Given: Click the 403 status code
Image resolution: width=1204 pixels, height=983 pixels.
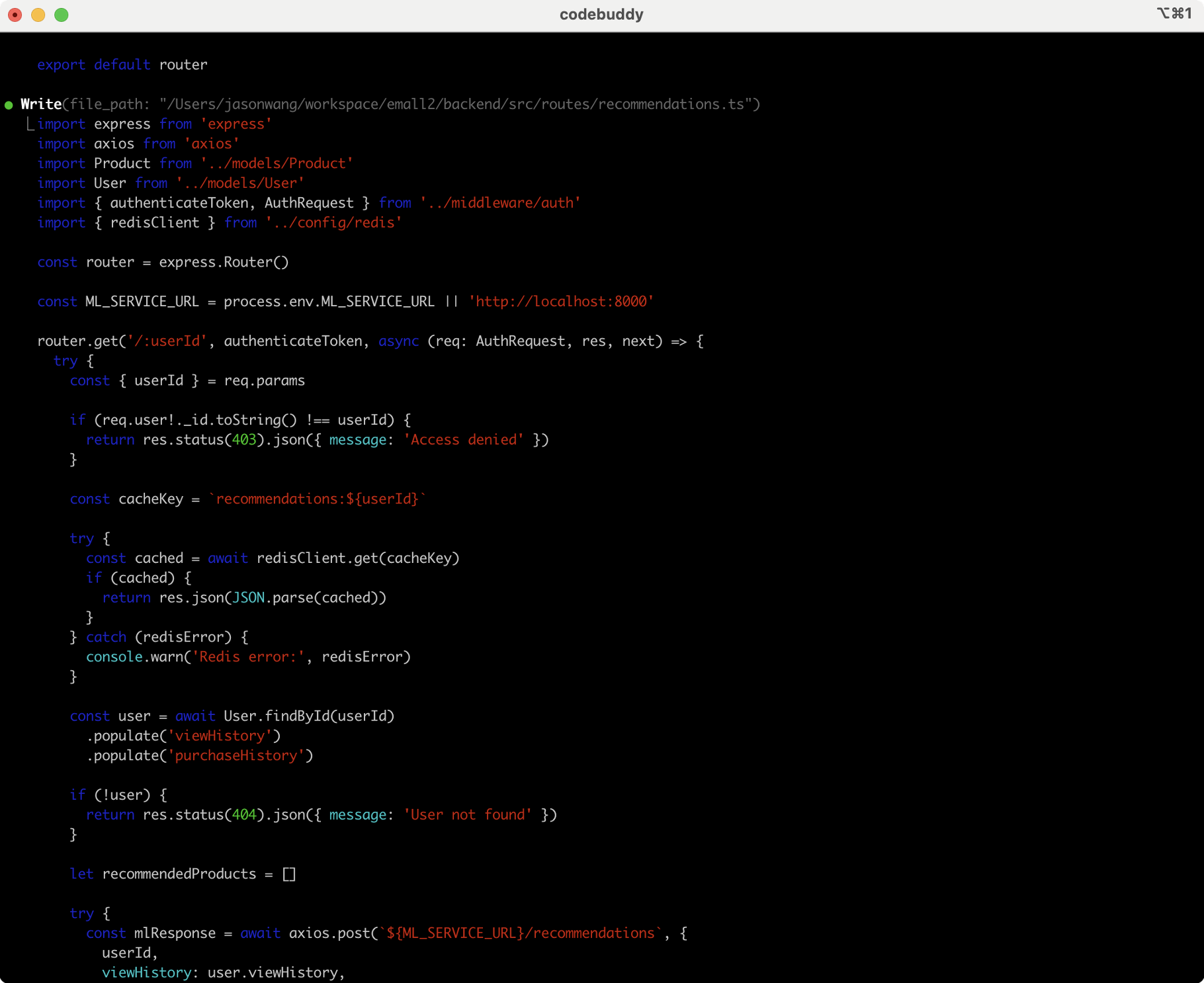Looking at the screenshot, I should pos(244,440).
